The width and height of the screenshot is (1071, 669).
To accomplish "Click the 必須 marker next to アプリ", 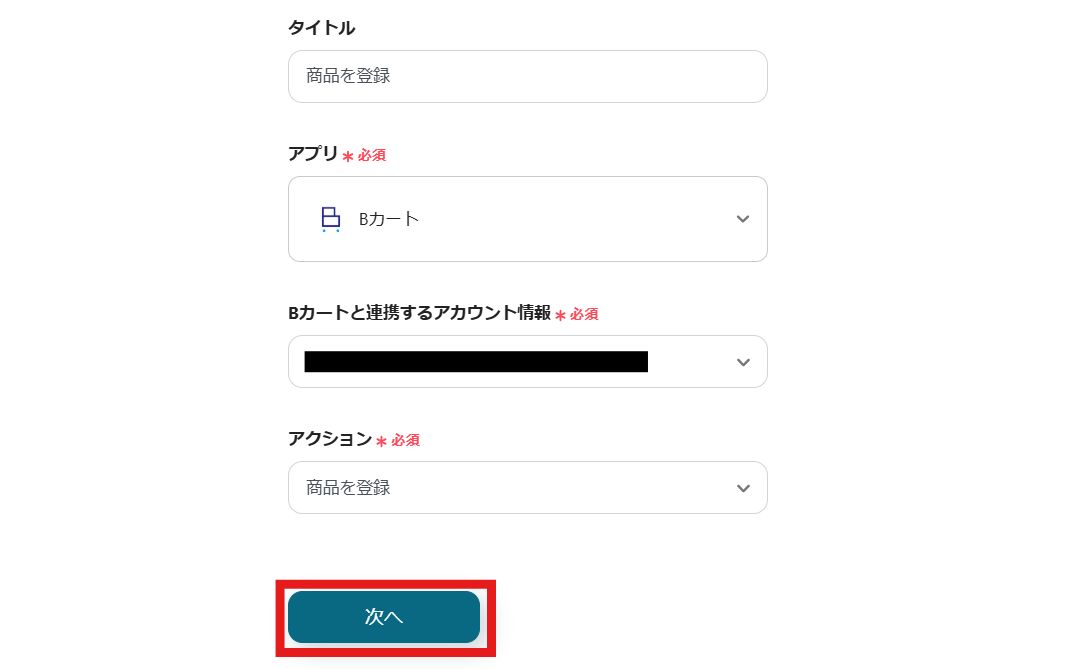I will coord(372,156).
